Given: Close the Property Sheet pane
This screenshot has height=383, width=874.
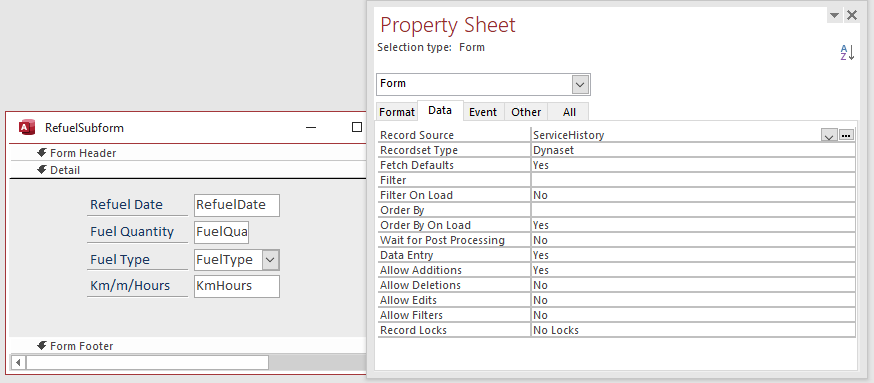Looking at the screenshot, I should [852, 16].
